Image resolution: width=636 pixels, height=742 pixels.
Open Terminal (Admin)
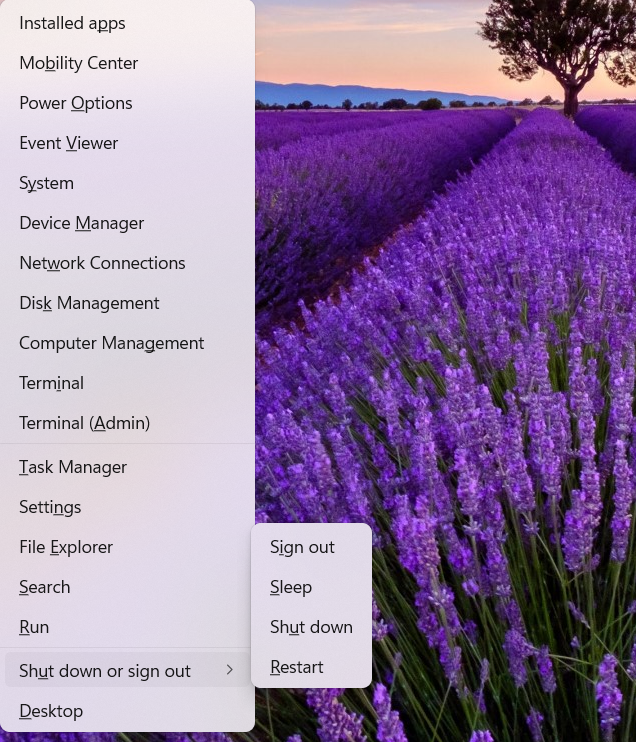tap(84, 423)
